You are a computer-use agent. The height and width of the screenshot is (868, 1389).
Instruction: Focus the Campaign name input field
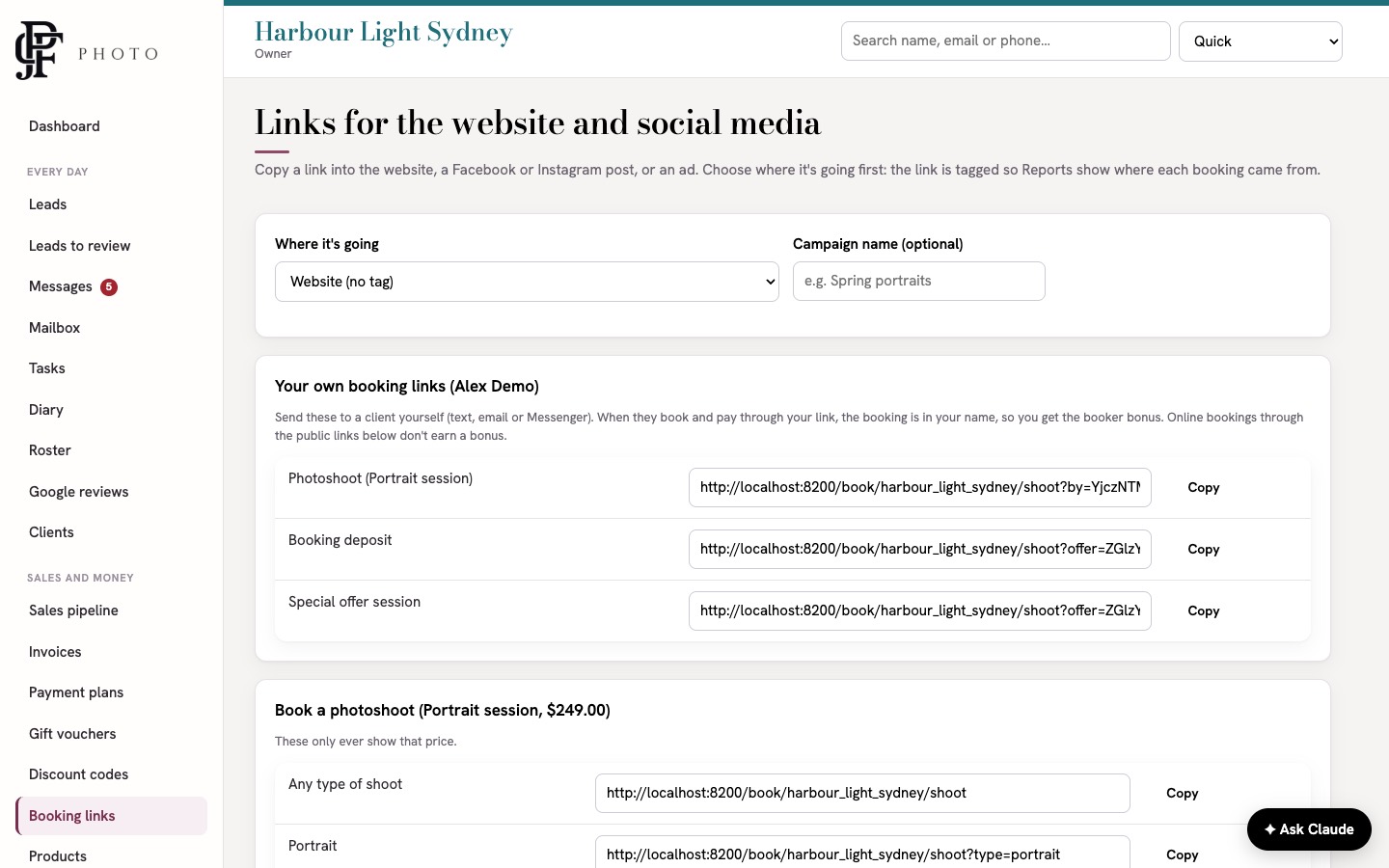918,281
